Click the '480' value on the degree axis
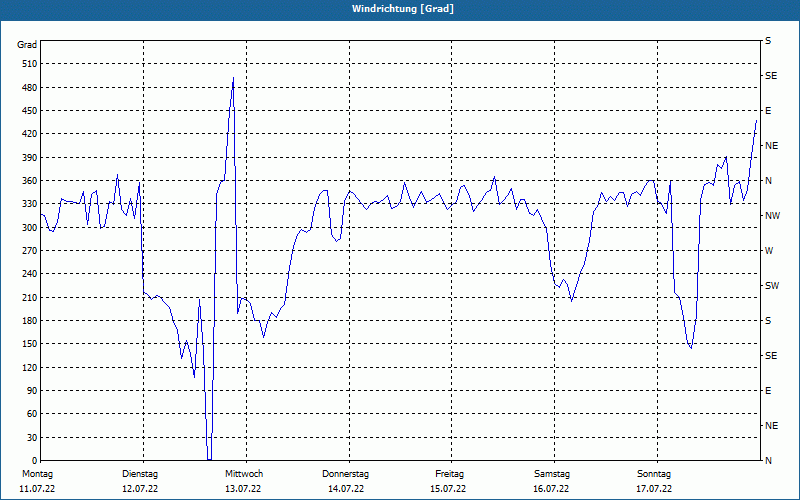 click(x=30, y=88)
